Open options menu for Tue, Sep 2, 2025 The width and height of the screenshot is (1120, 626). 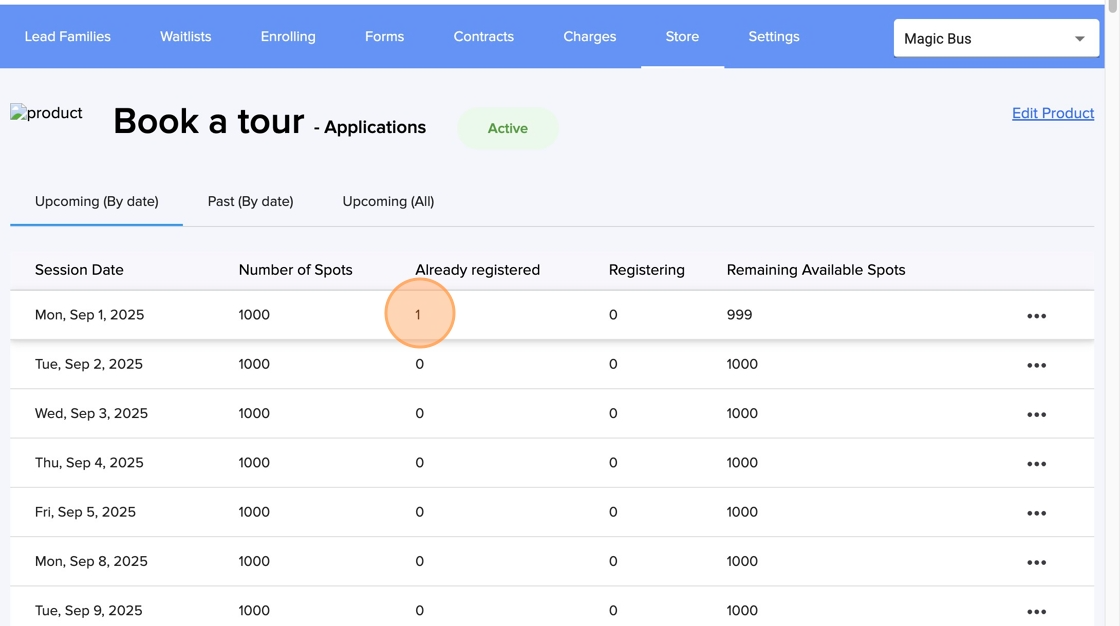point(1036,365)
